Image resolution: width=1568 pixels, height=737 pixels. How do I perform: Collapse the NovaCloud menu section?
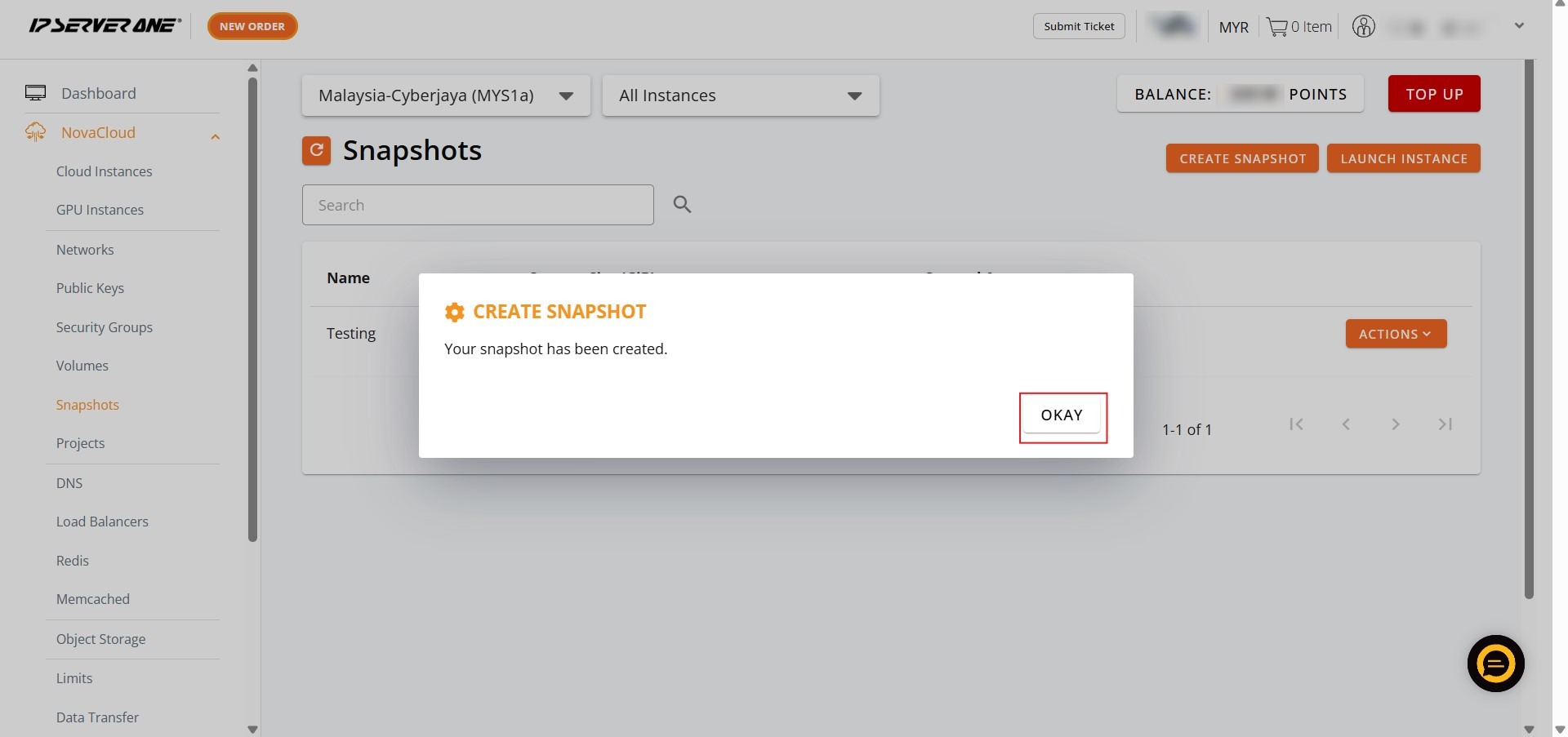pyautogui.click(x=215, y=136)
